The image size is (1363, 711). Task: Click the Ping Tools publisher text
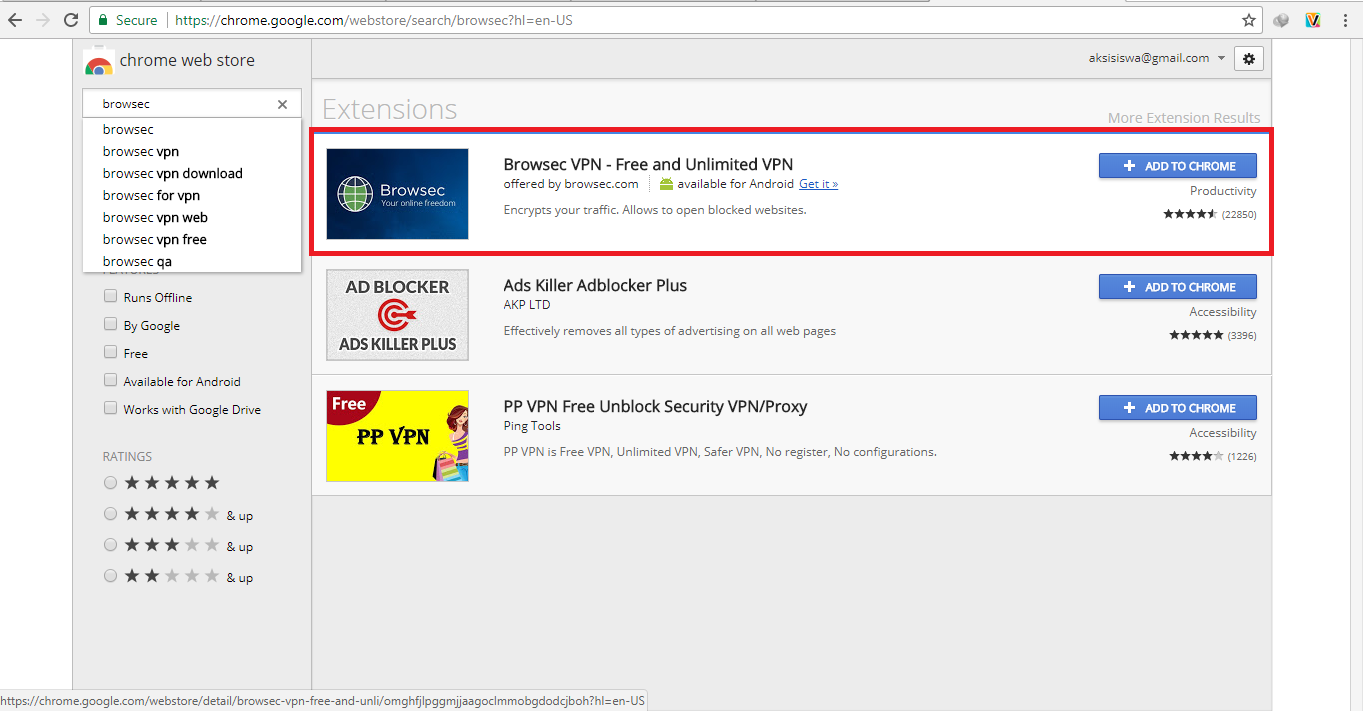tap(532, 426)
